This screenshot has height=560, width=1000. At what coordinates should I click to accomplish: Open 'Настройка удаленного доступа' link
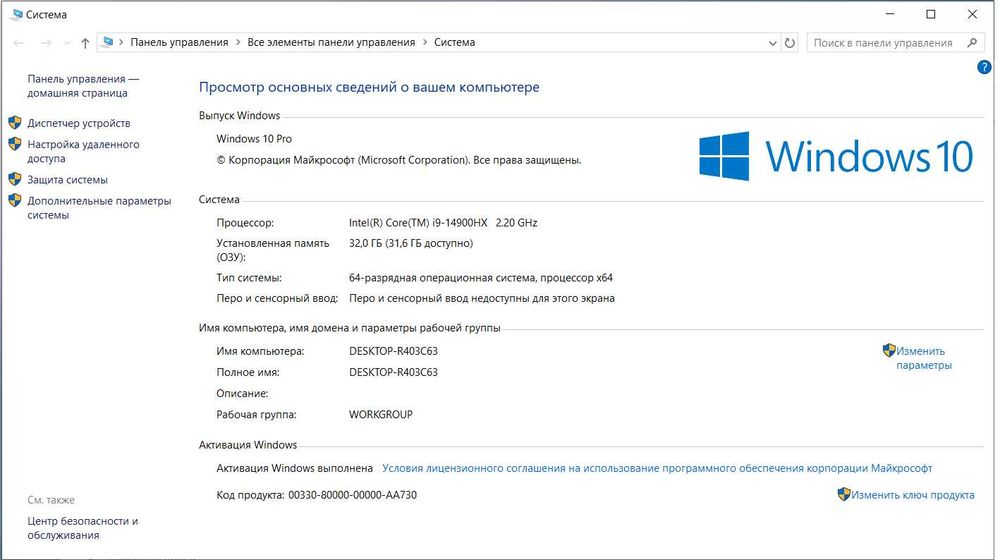tap(83, 151)
